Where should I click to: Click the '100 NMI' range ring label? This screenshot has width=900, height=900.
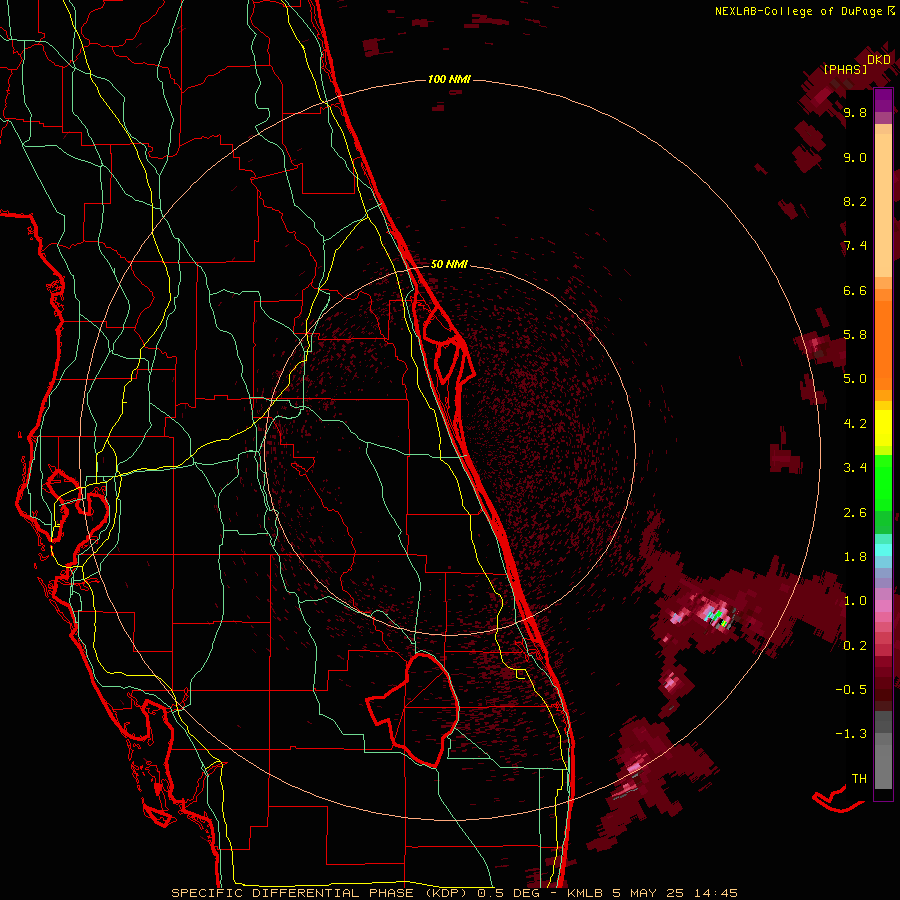tap(449, 79)
